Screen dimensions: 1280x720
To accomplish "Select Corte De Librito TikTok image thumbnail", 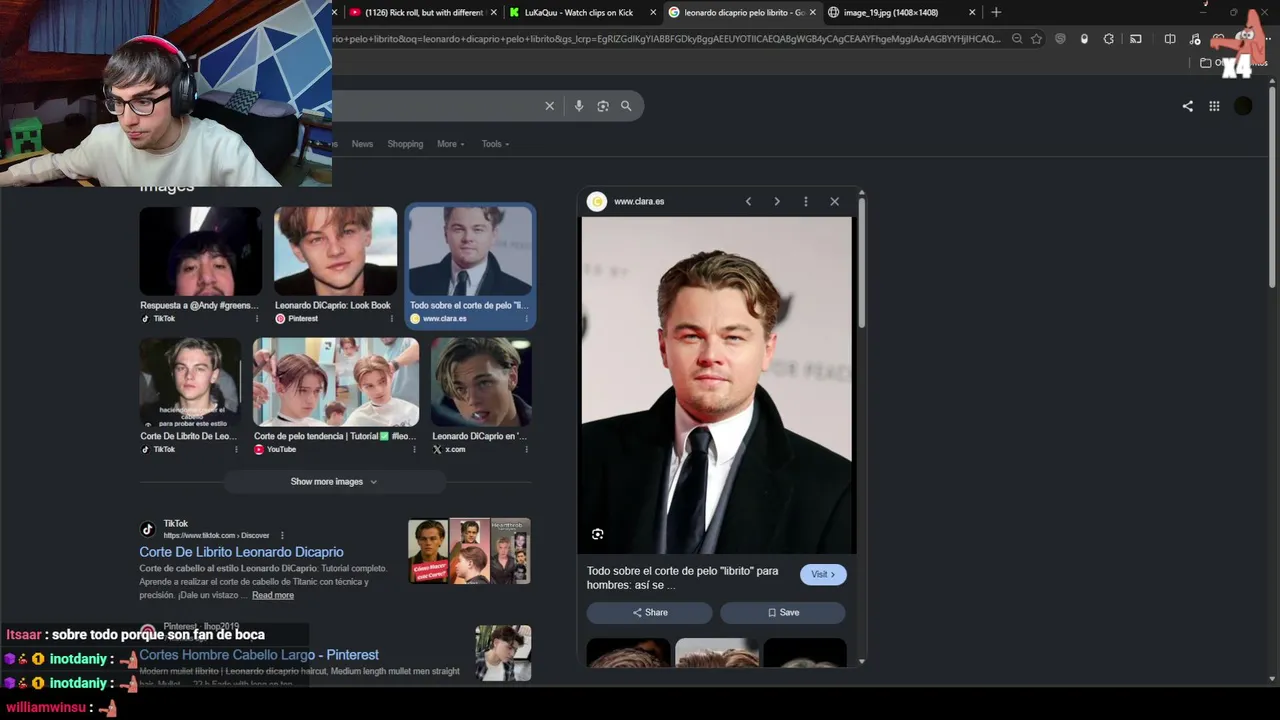I will [190, 383].
